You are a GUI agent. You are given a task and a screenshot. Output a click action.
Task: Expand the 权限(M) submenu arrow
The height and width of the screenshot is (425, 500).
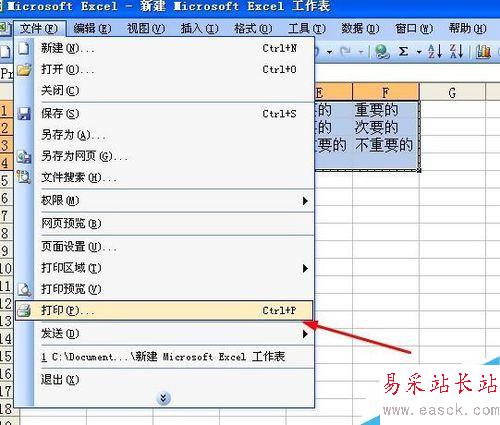305,201
